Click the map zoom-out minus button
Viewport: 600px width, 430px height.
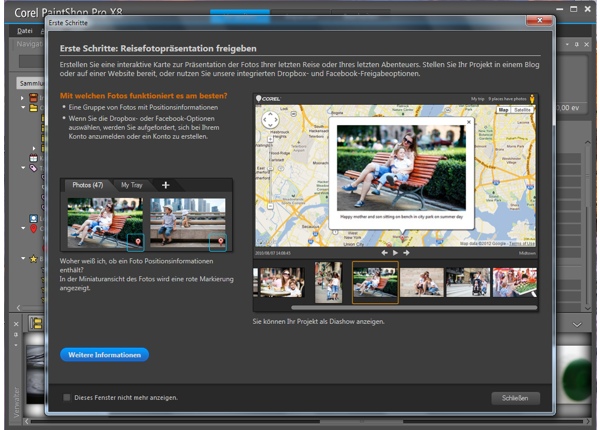tap(270, 206)
